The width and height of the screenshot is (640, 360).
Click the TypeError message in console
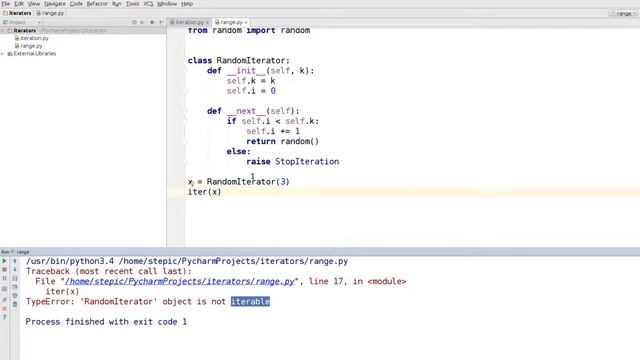pos(148,302)
